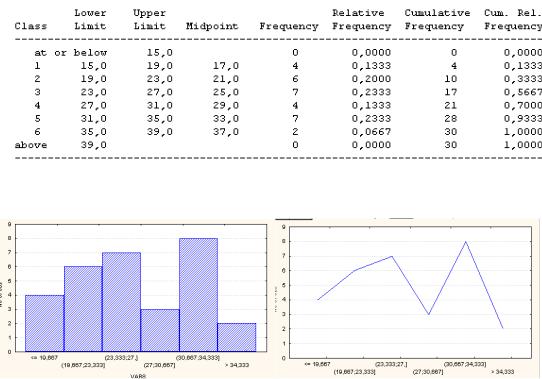Click the "Cumulative Frequency" column header
This screenshot has height=379, width=542.
[x=437, y=19]
